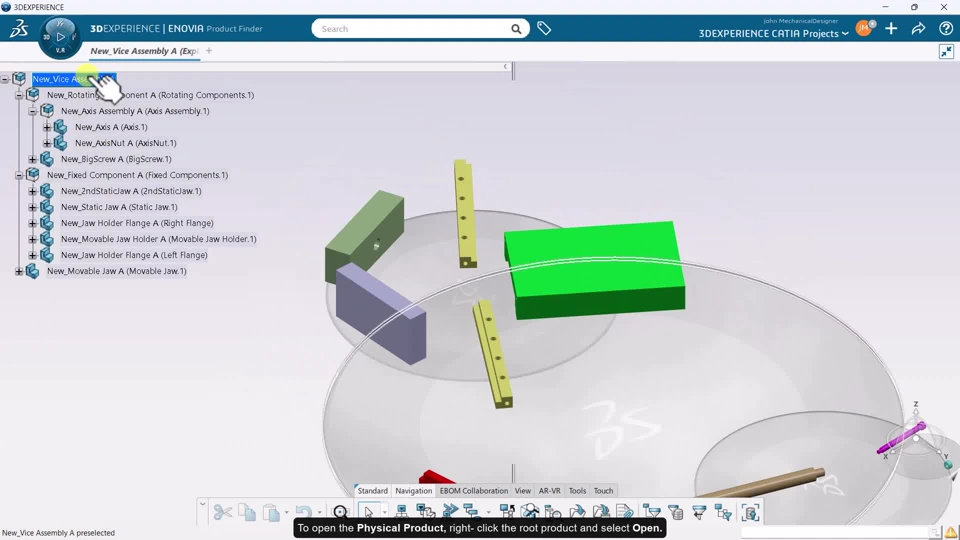Screen dimensions: 960x540
Task: Click the bracketed database icon at toolbar end
Action: (750, 512)
